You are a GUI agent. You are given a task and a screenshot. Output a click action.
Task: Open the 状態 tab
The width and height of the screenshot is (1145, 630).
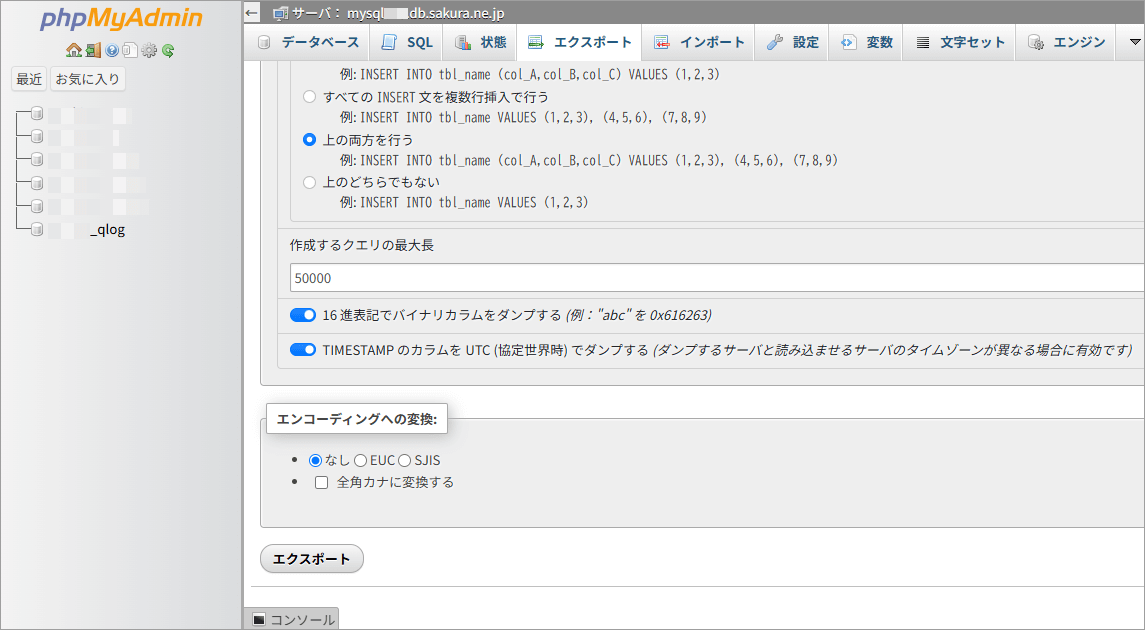pyautogui.click(x=480, y=42)
